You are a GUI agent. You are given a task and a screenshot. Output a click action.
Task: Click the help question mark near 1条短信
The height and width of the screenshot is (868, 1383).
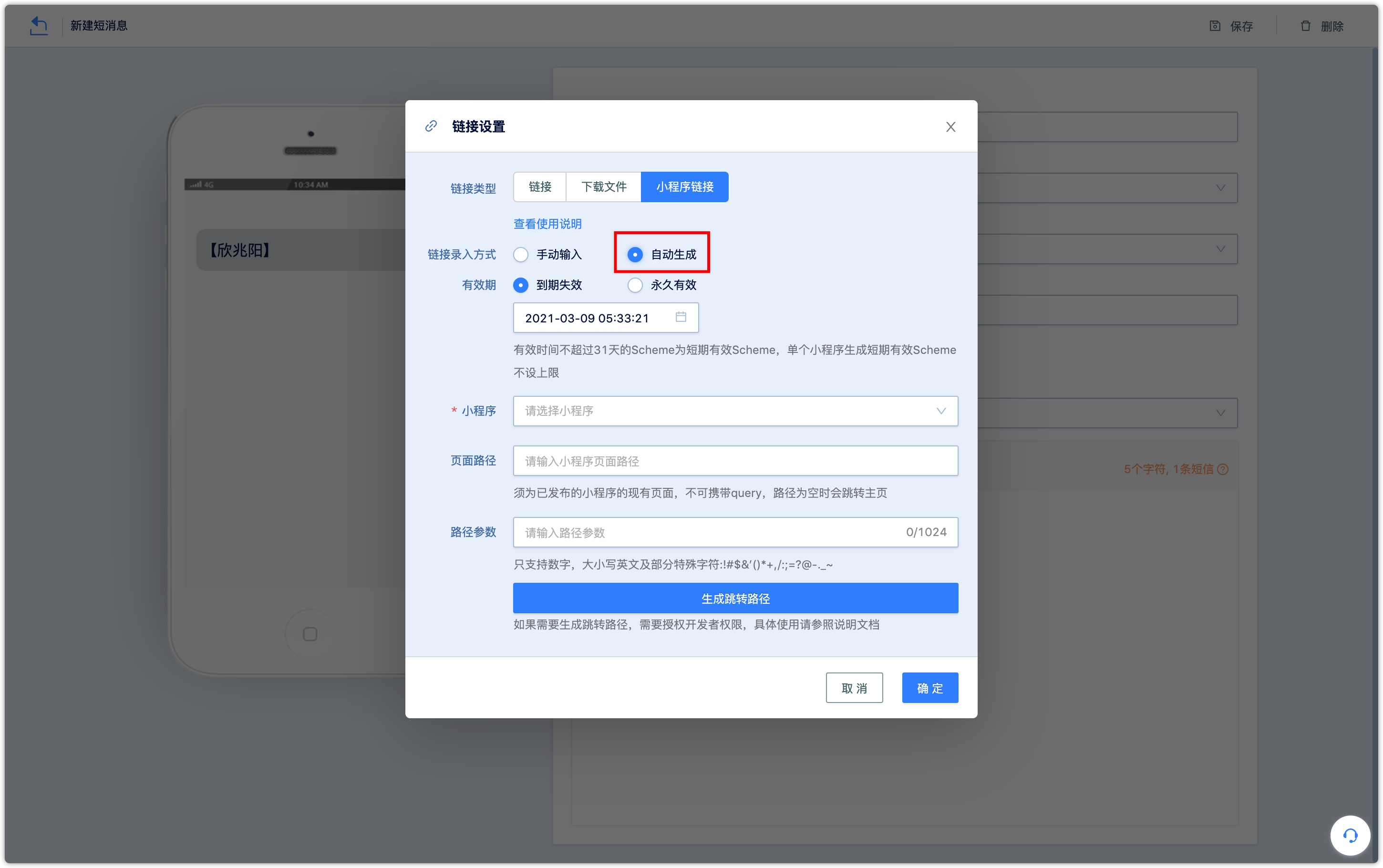coord(1223,469)
